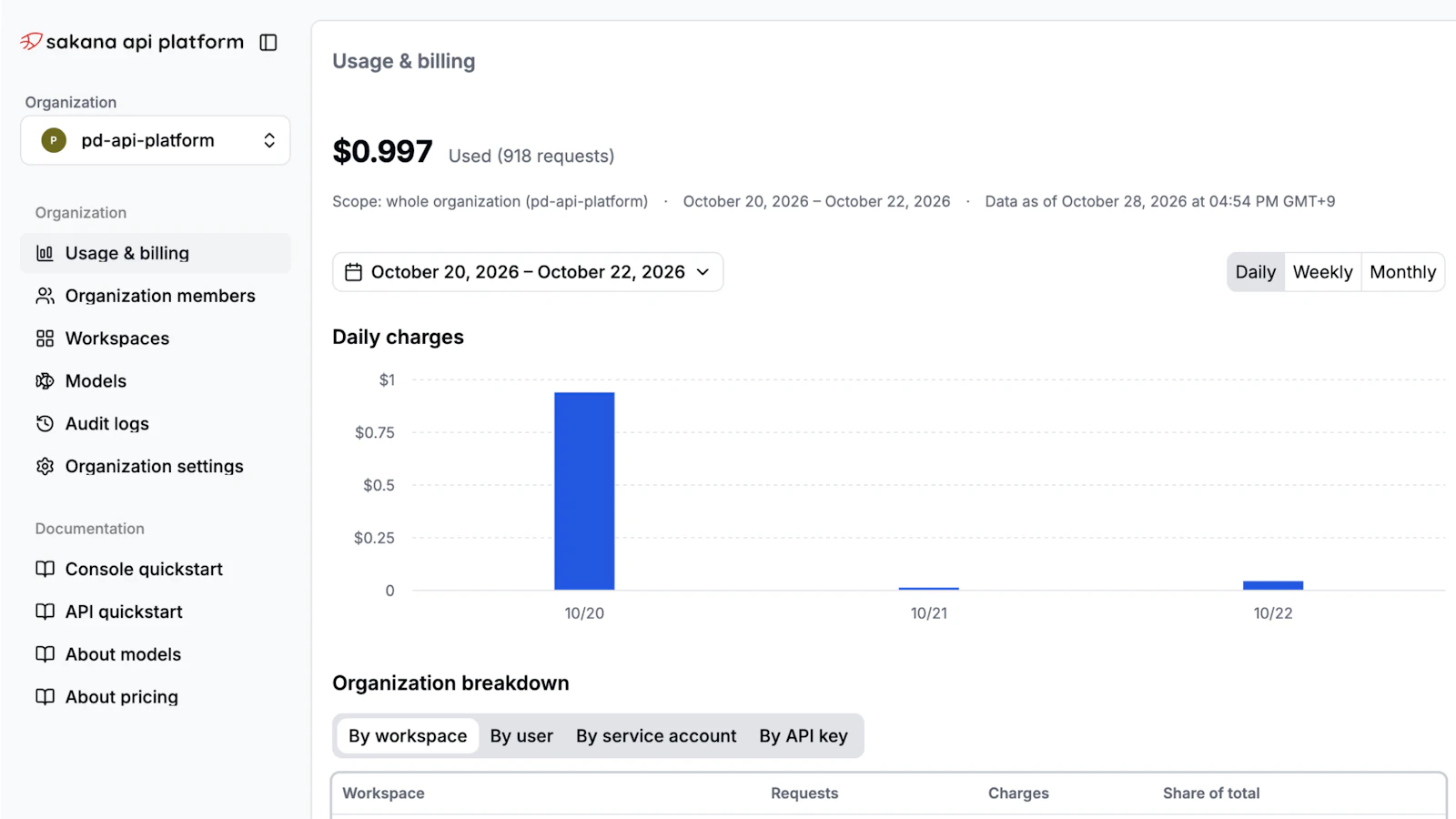Click the 10/20 bar in daily chart
Screen dimensions: 1456x819
point(584,491)
